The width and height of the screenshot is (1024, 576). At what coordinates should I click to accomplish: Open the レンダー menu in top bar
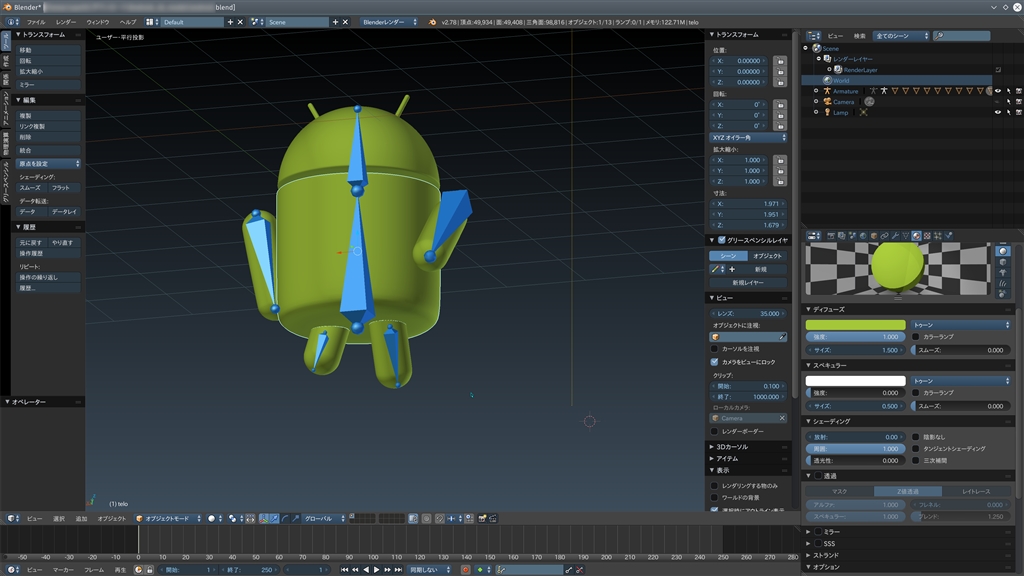pyautogui.click(x=67, y=21)
